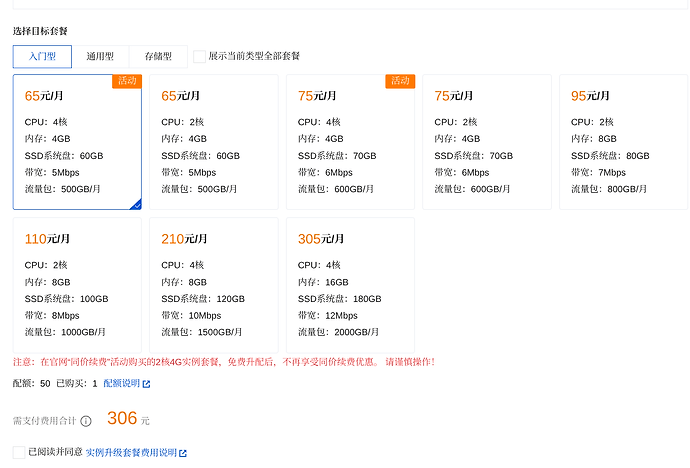Image resolution: width=690 pixels, height=468 pixels.
Task: Click 带宽: 10Mbps text
Action: (x=191, y=316)
